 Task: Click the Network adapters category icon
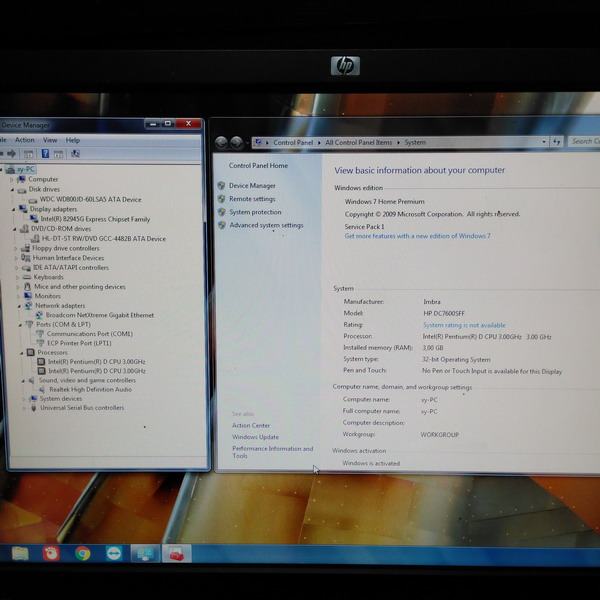28,305
